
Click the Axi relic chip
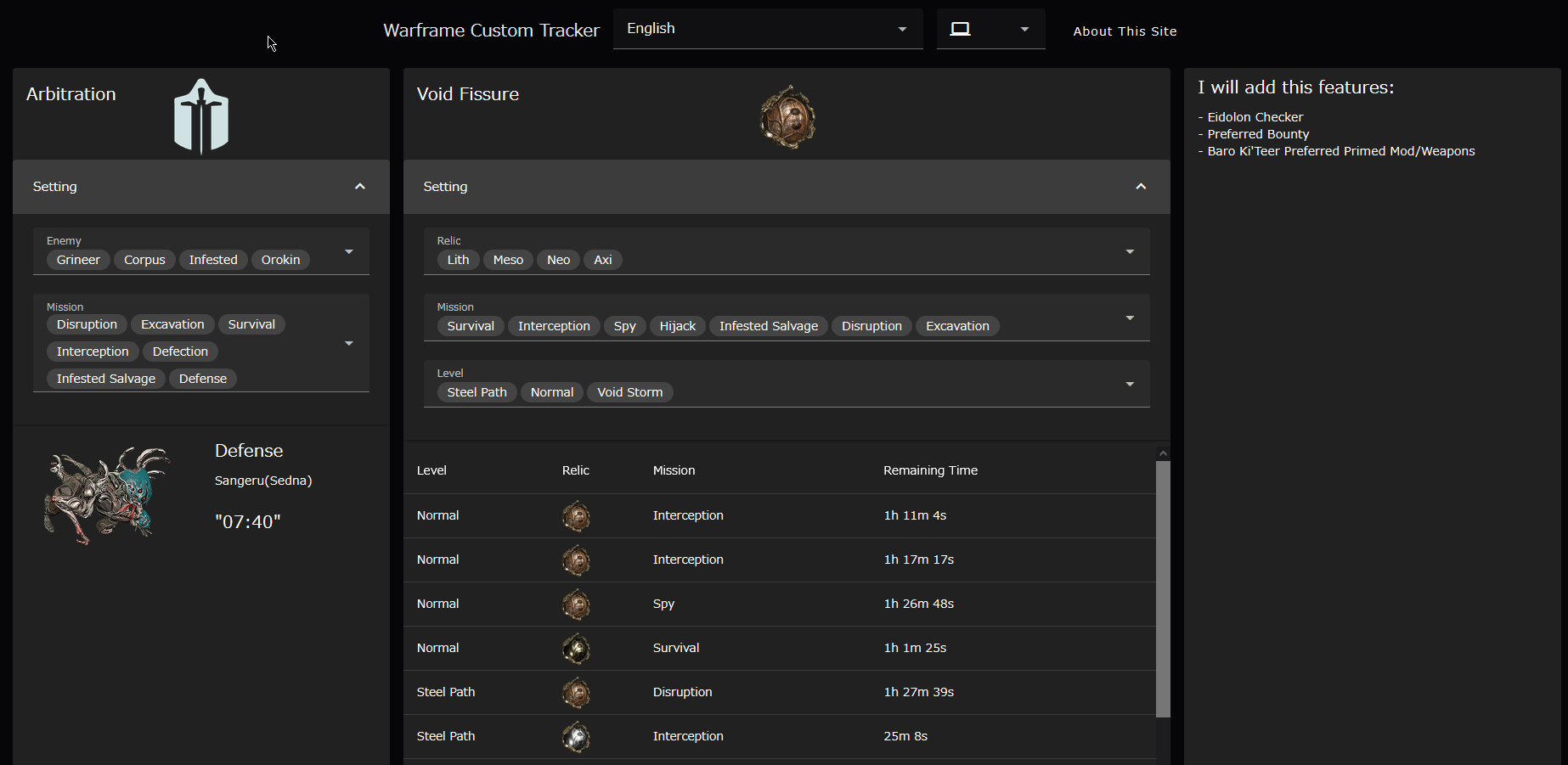[x=603, y=260]
